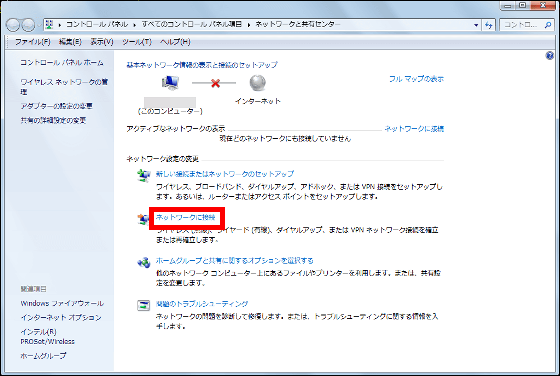Click the Internet globe icon
The height and width of the screenshot is (376, 560).
tap(258, 83)
